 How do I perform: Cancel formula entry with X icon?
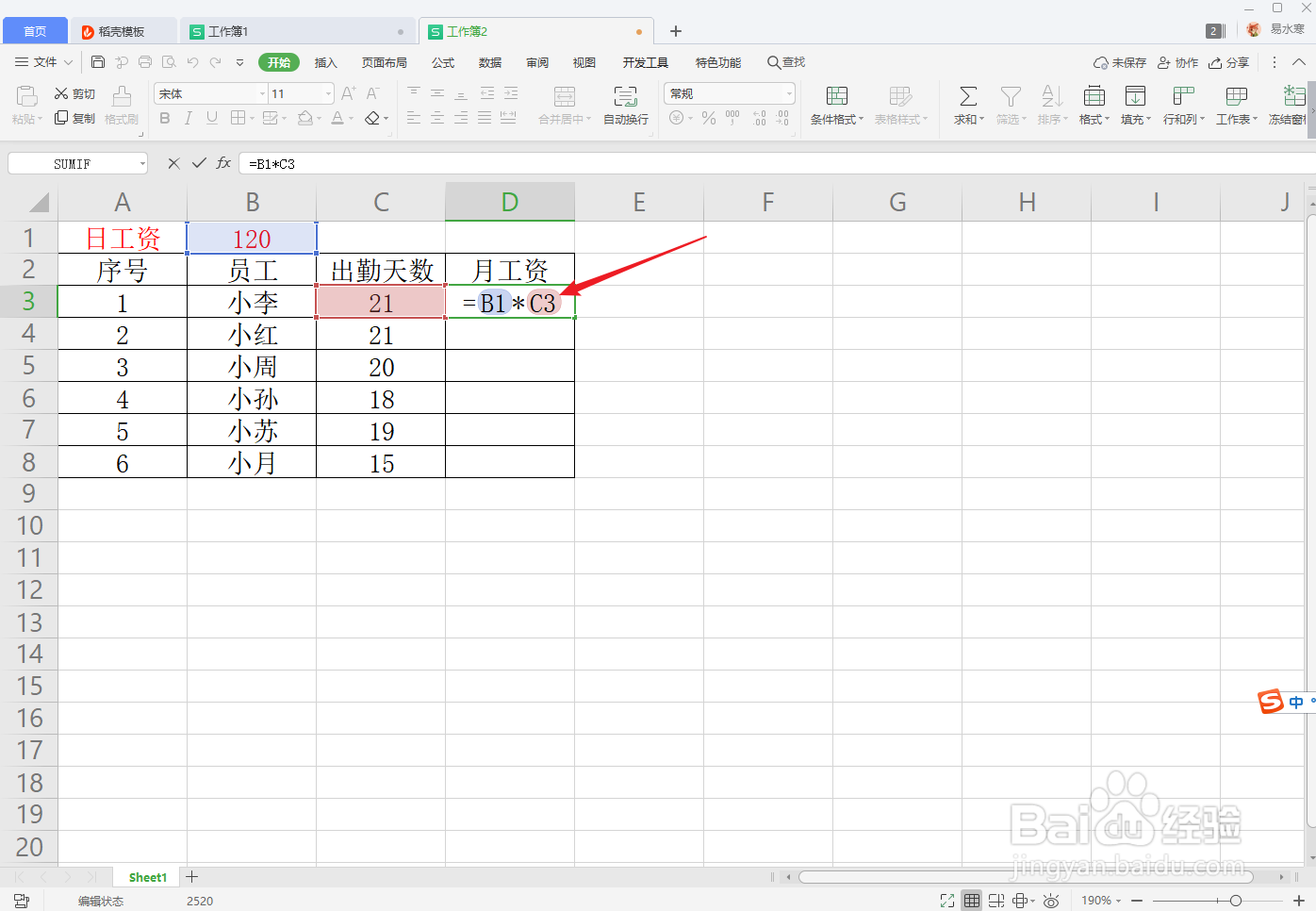[x=173, y=163]
